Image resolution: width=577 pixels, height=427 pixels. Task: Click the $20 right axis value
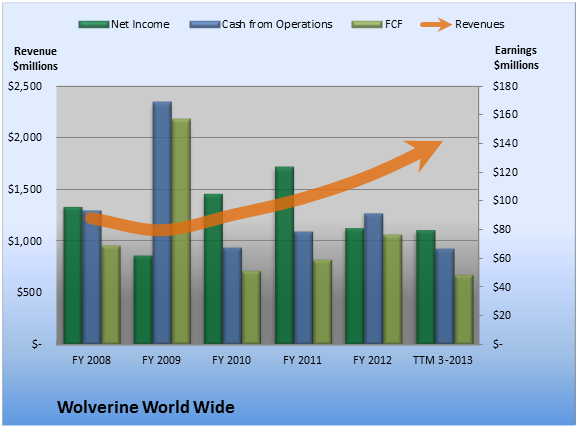pos(502,315)
